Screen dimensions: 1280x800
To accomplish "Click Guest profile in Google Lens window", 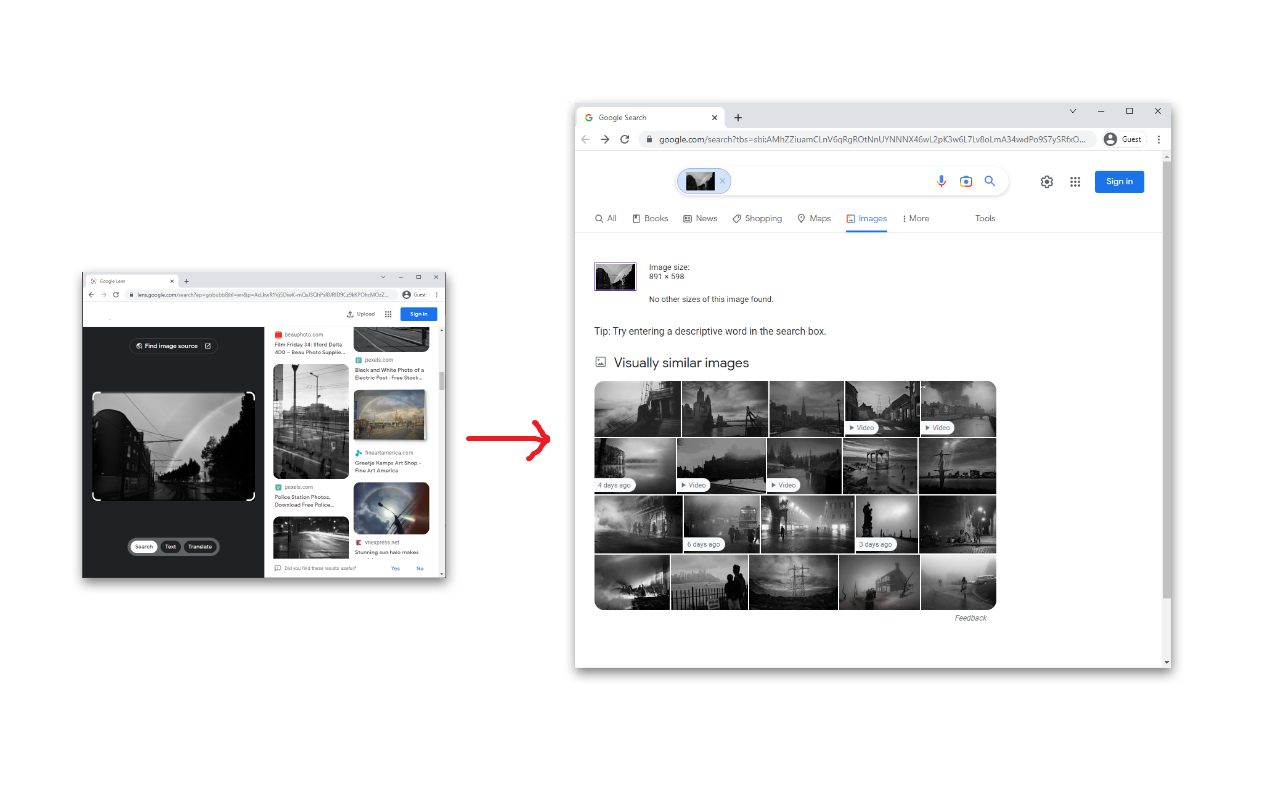I will coord(414,294).
